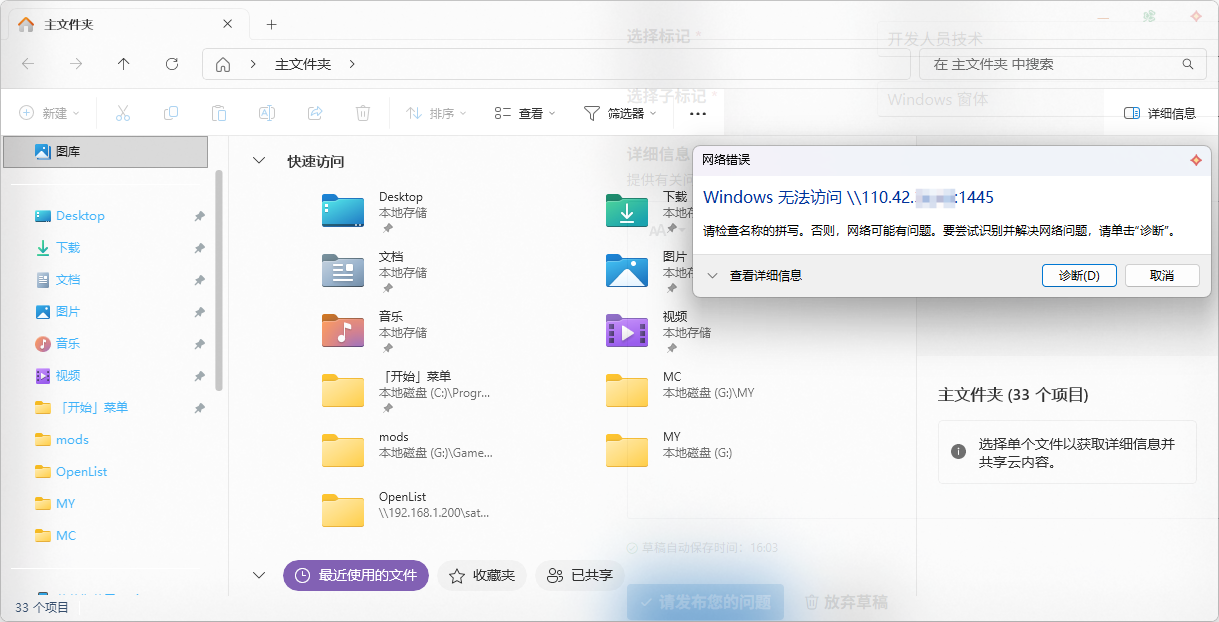Open the 查看 view dropdown
This screenshot has width=1219, height=622.
click(x=524, y=112)
